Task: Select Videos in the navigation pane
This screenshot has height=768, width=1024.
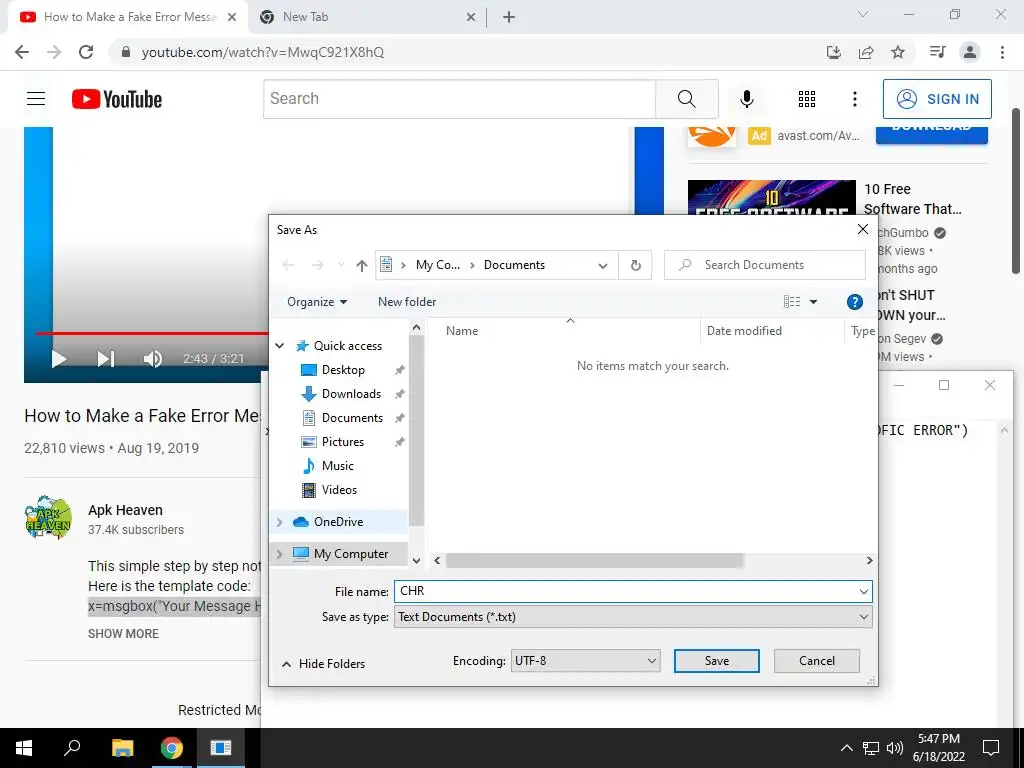Action: pyautogui.click(x=338, y=490)
